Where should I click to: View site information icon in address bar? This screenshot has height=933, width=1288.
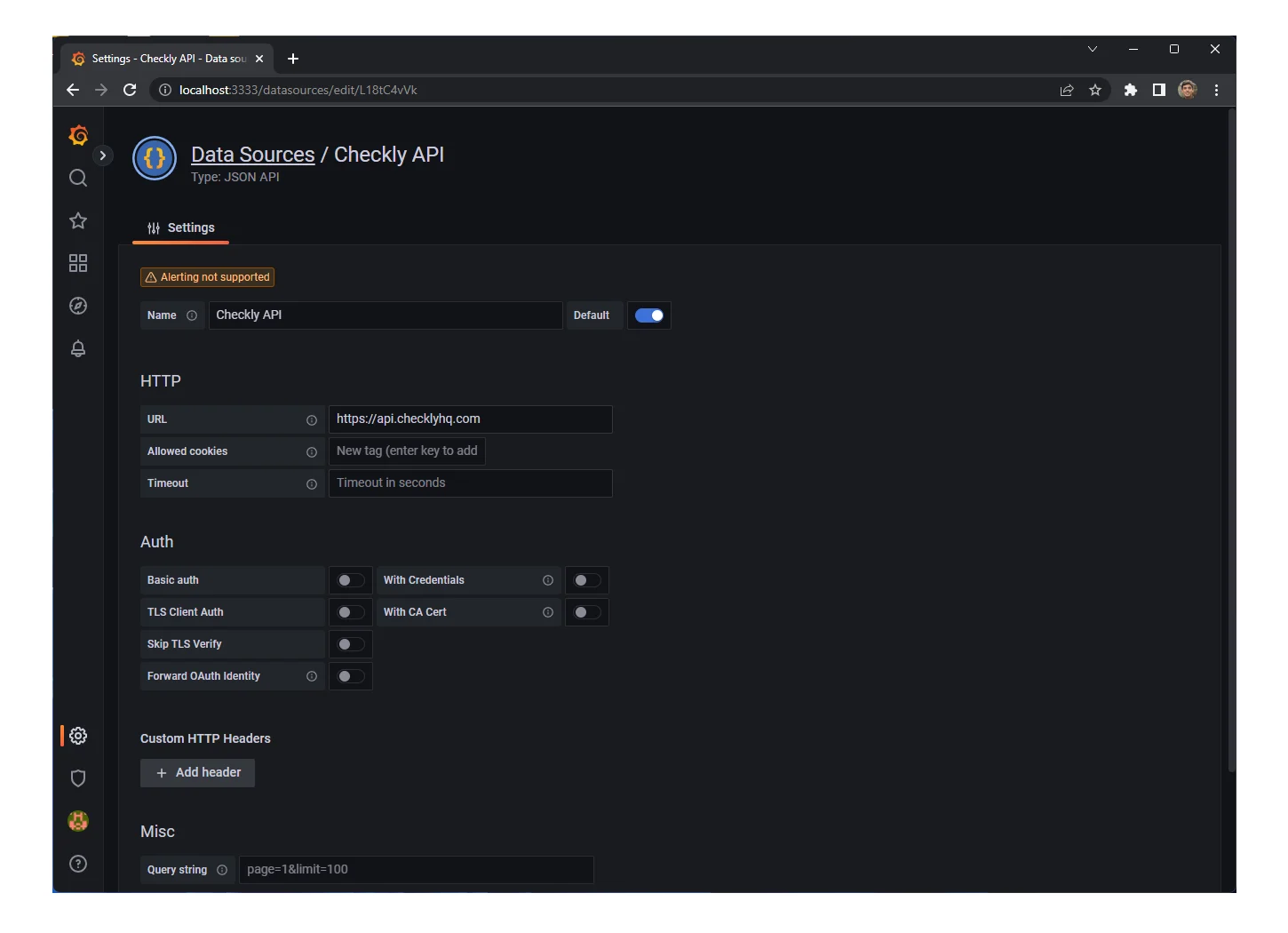point(164,90)
